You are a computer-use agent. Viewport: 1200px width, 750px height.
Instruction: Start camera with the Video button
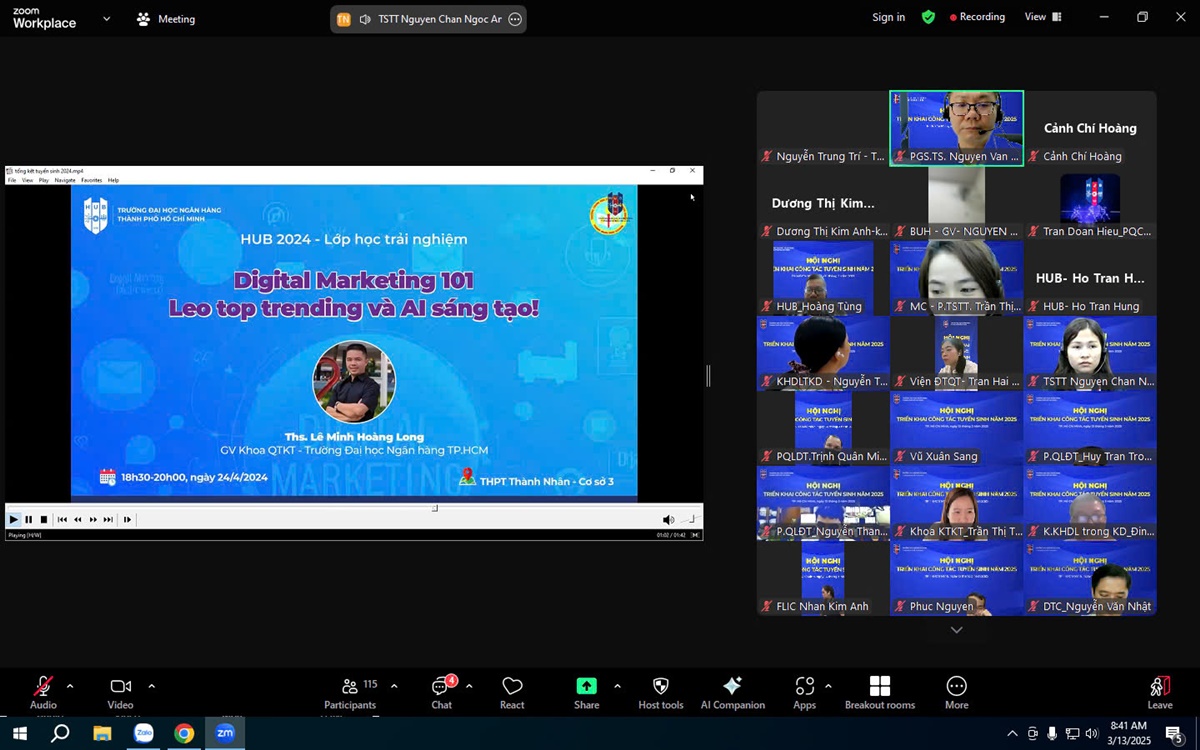tap(121, 692)
